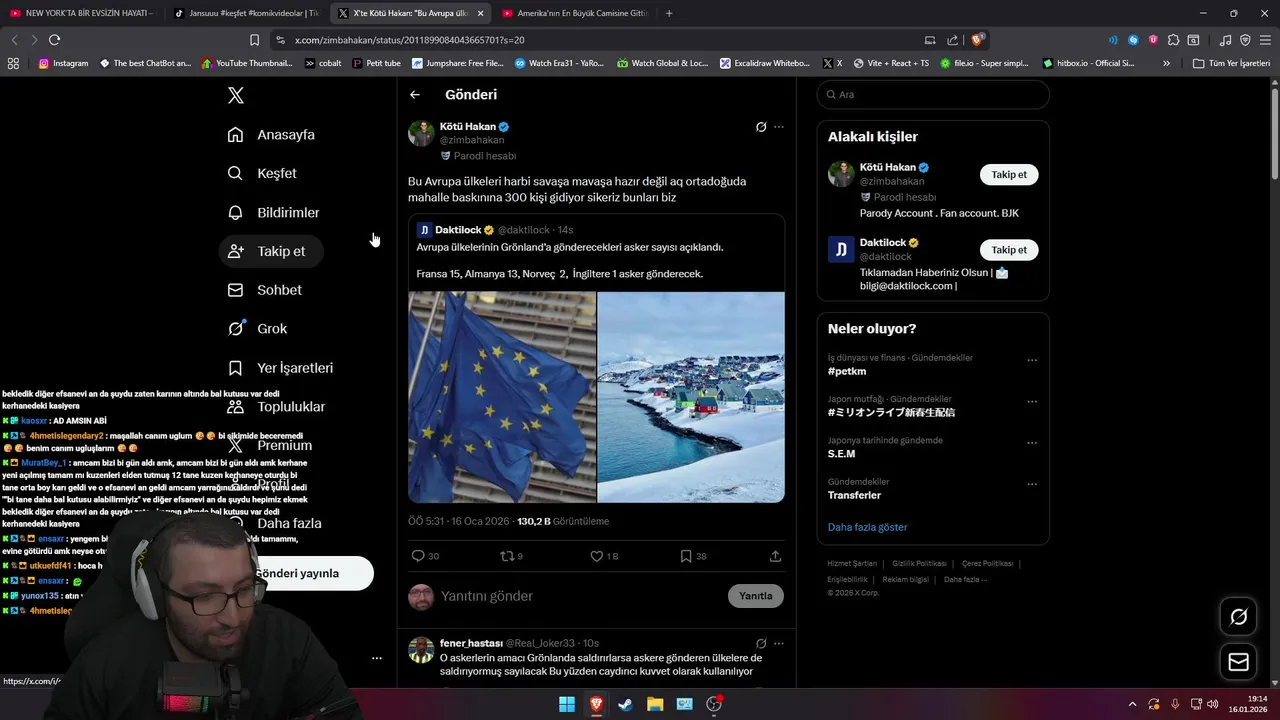Open the Instagram bookmark

(x=63, y=63)
